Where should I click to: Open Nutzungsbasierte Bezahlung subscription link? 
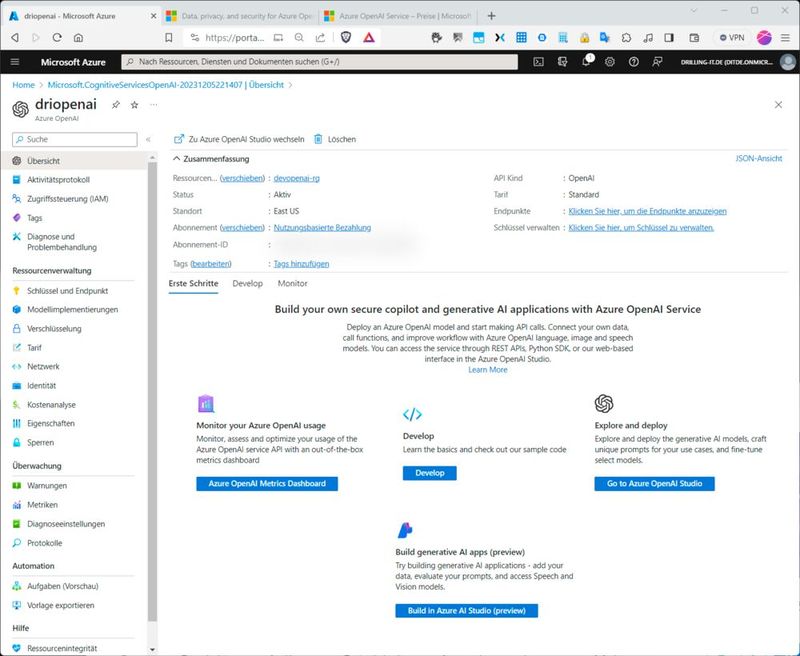coord(322,228)
